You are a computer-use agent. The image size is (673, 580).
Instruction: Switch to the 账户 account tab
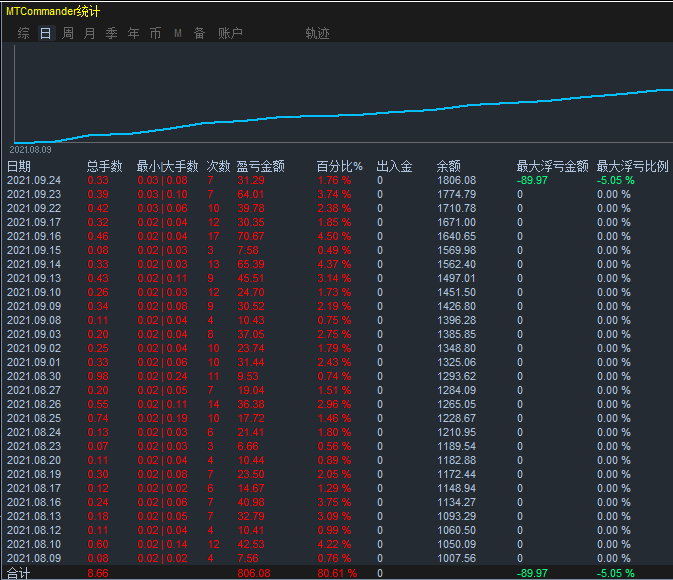[230, 33]
